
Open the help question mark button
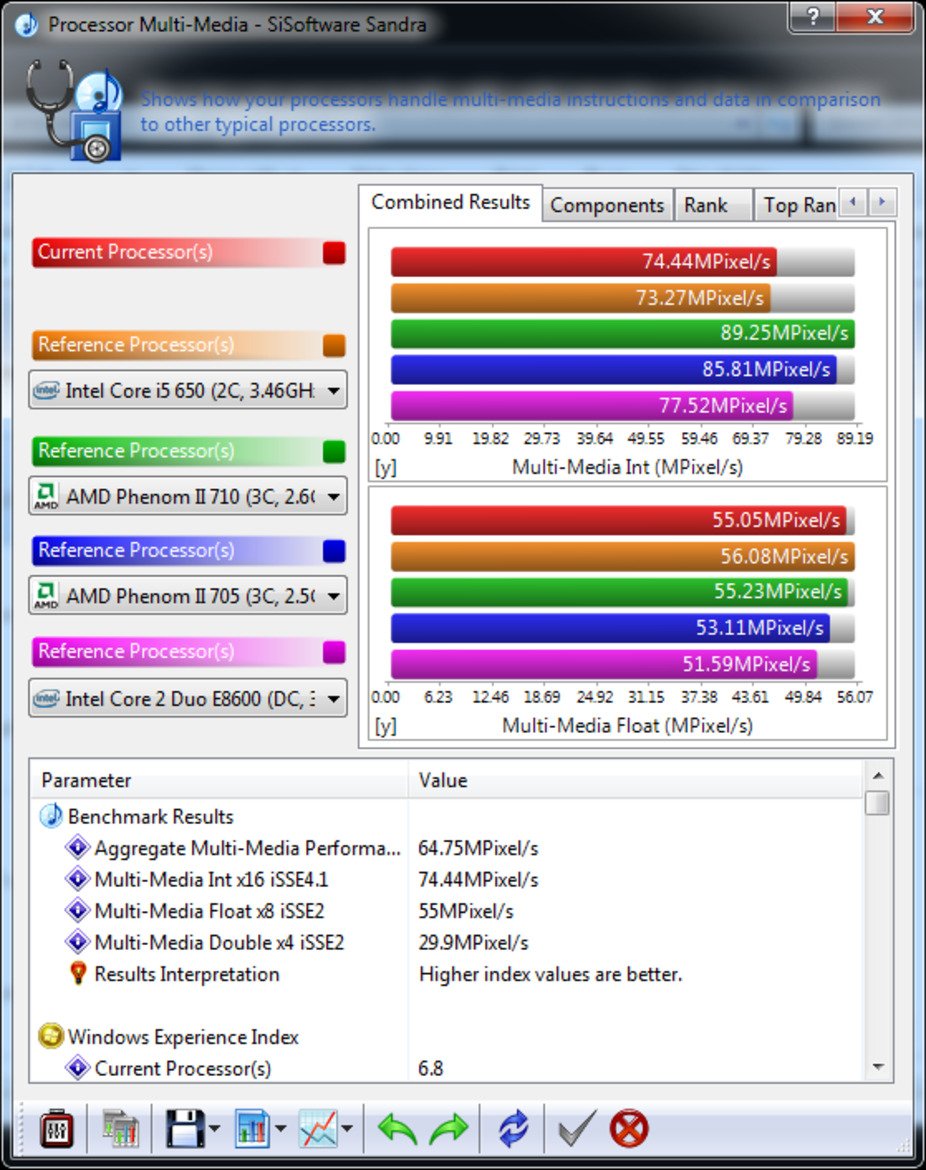pyautogui.click(x=813, y=16)
